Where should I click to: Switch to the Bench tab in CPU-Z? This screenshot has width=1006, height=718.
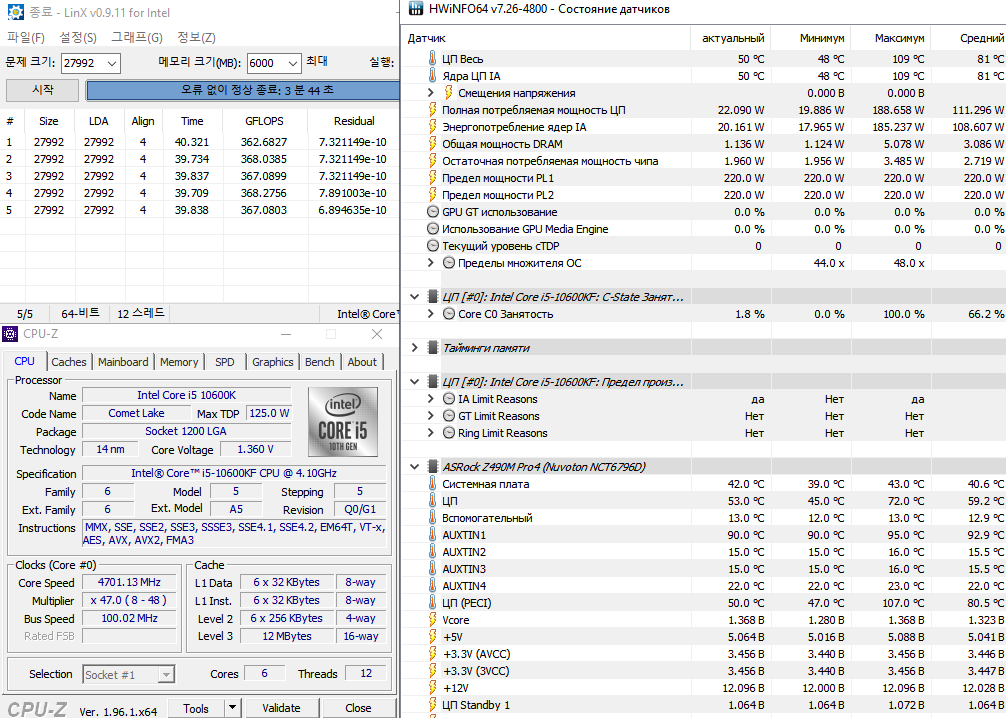(x=320, y=362)
